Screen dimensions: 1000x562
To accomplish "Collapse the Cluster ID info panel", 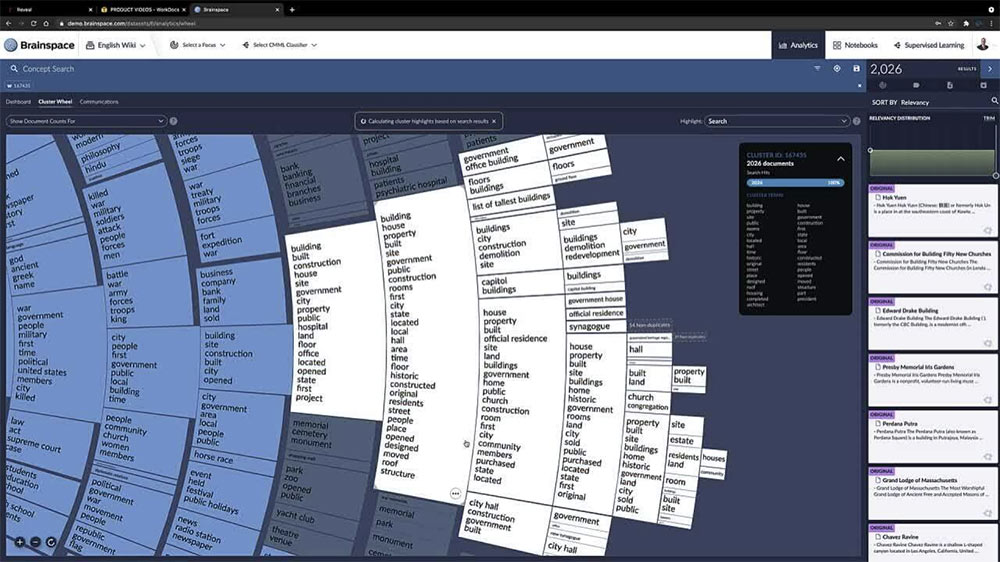I will [841, 158].
